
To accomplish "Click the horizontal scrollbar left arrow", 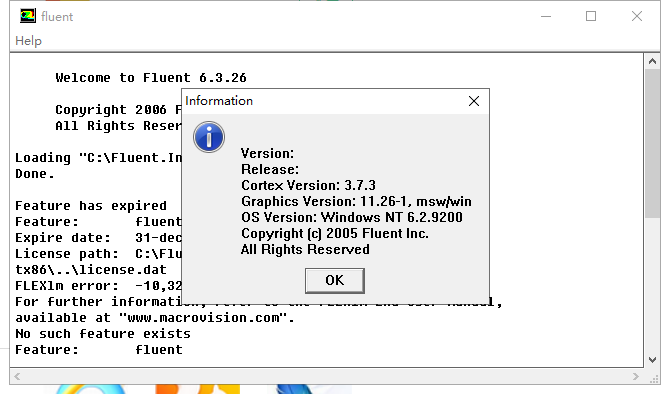I will (17, 376).
